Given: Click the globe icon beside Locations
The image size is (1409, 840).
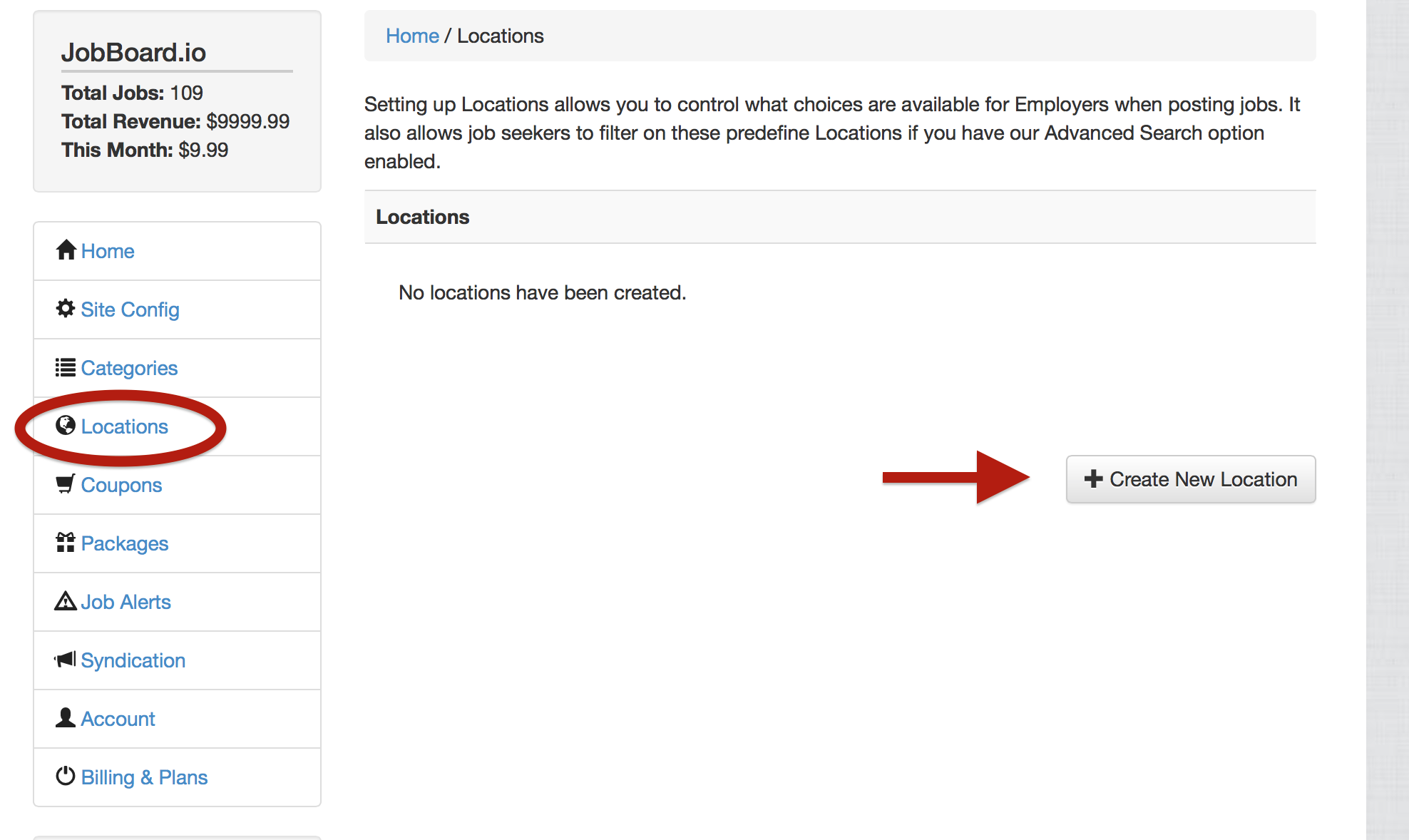Looking at the screenshot, I should [x=66, y=426].
